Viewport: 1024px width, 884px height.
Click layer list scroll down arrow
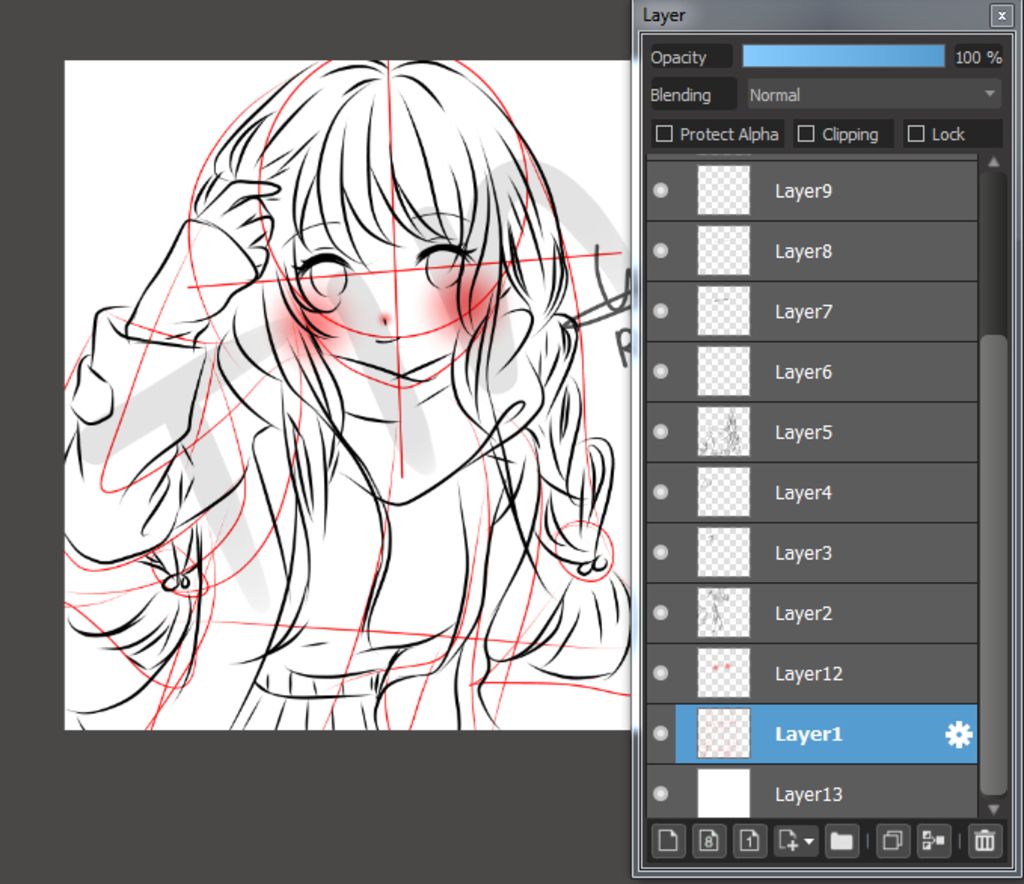point(993,809)
